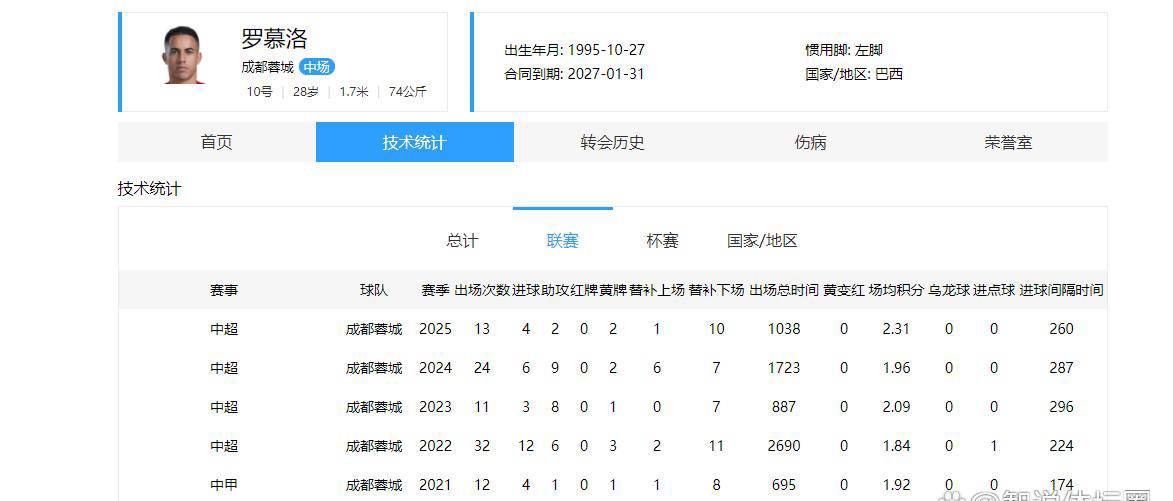Click the player portrait photo
1173x501 pixels.
click(x=182, y=56)
